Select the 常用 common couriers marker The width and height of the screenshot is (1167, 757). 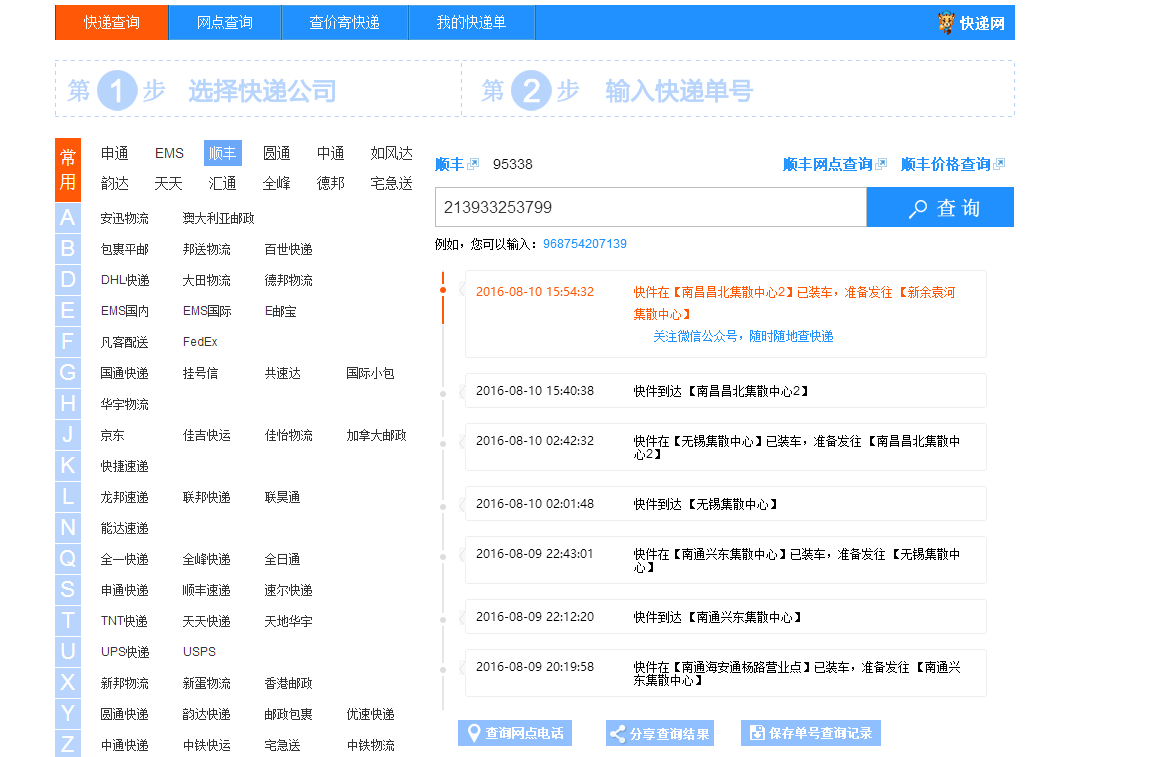click(68, 170)
